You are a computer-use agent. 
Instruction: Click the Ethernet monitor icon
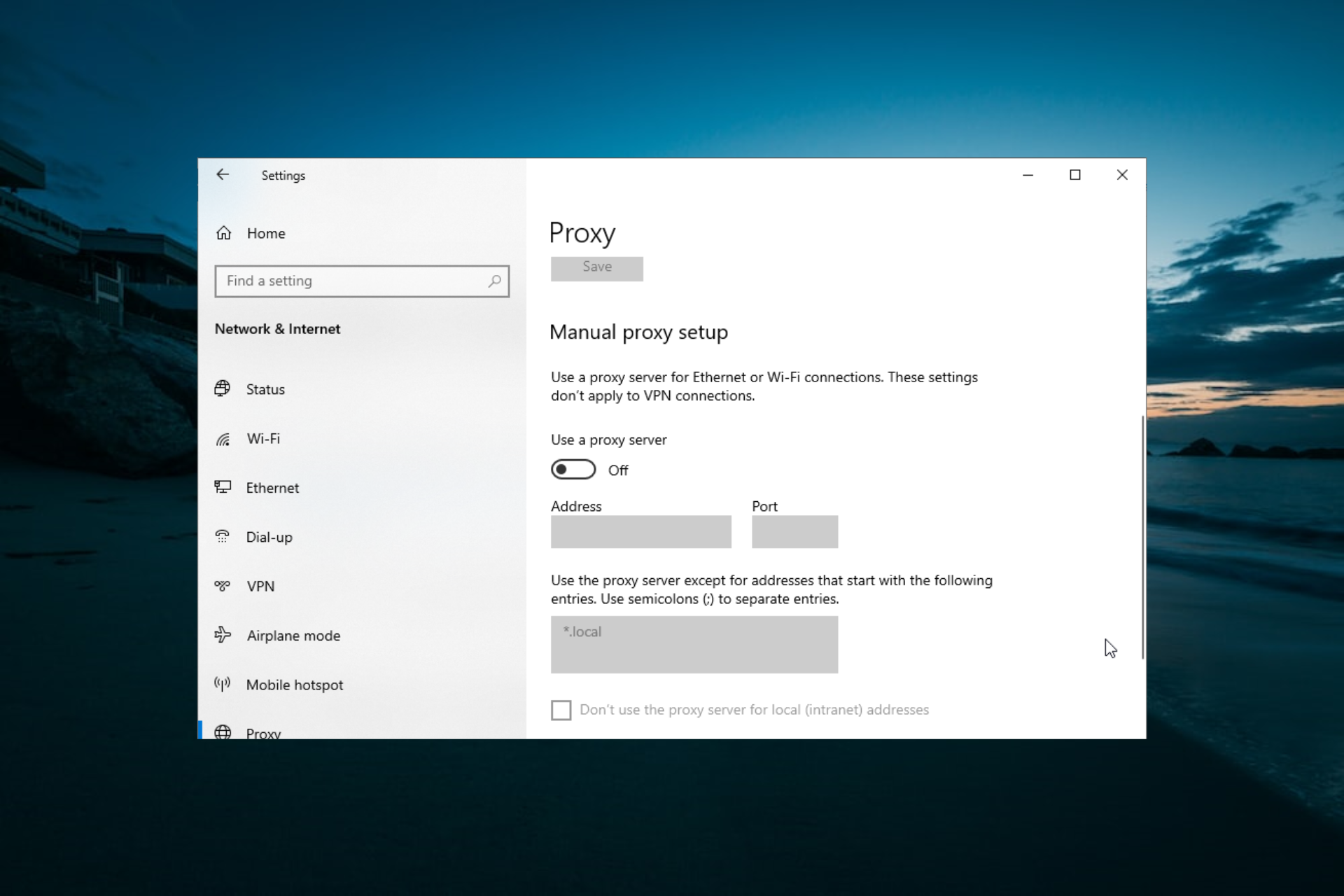(223, 487)
